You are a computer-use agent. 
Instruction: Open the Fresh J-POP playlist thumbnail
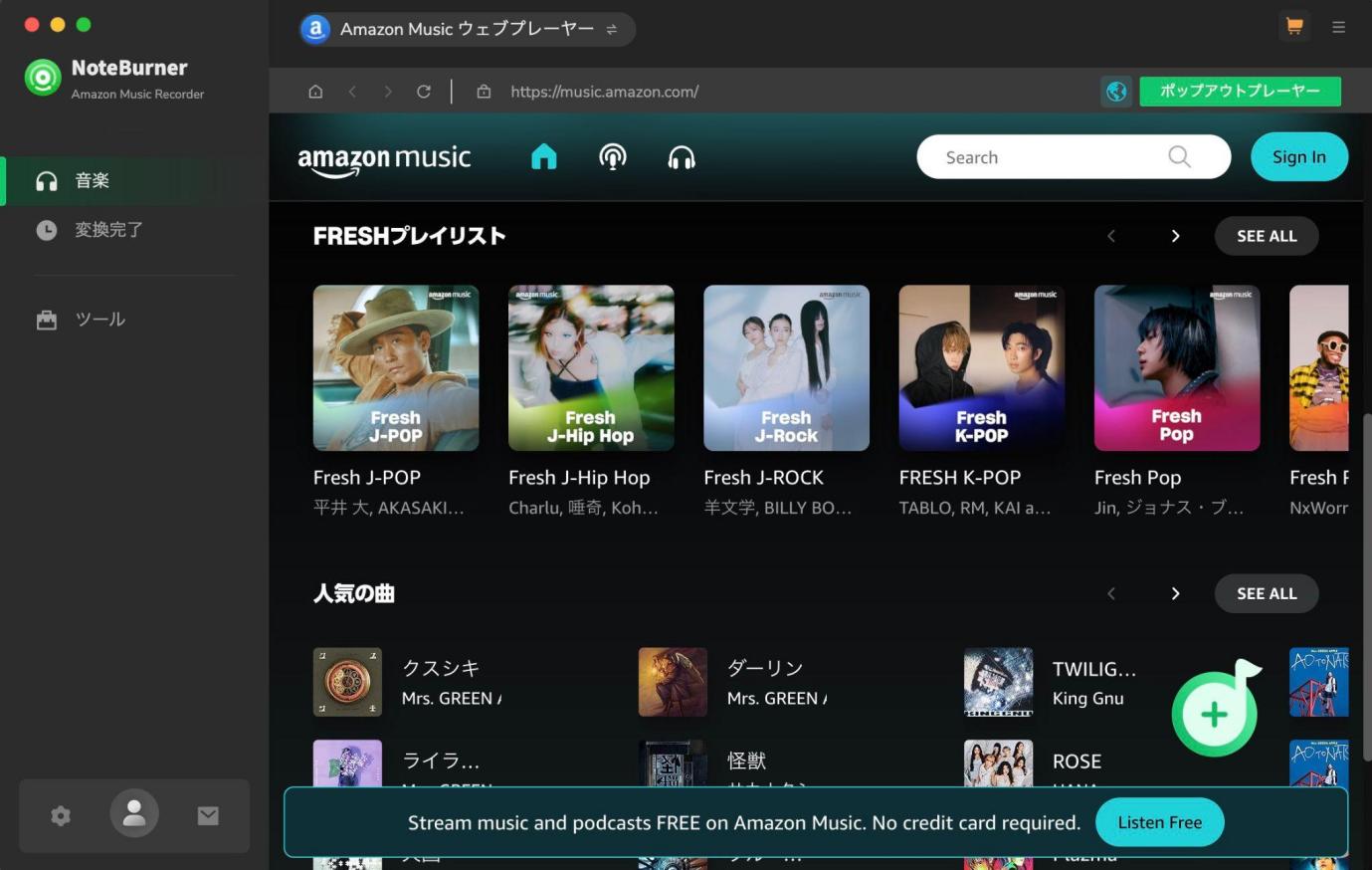pyautogui.click(x=396, y=368)
